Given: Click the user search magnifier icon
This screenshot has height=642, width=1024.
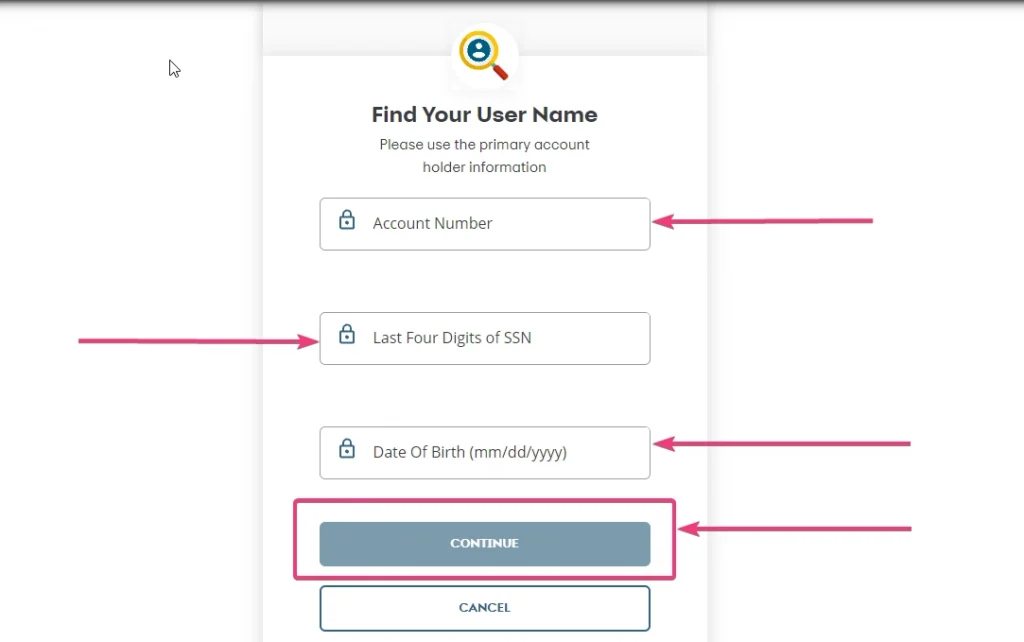Looking at the screenshot, I should coord(484,56).
